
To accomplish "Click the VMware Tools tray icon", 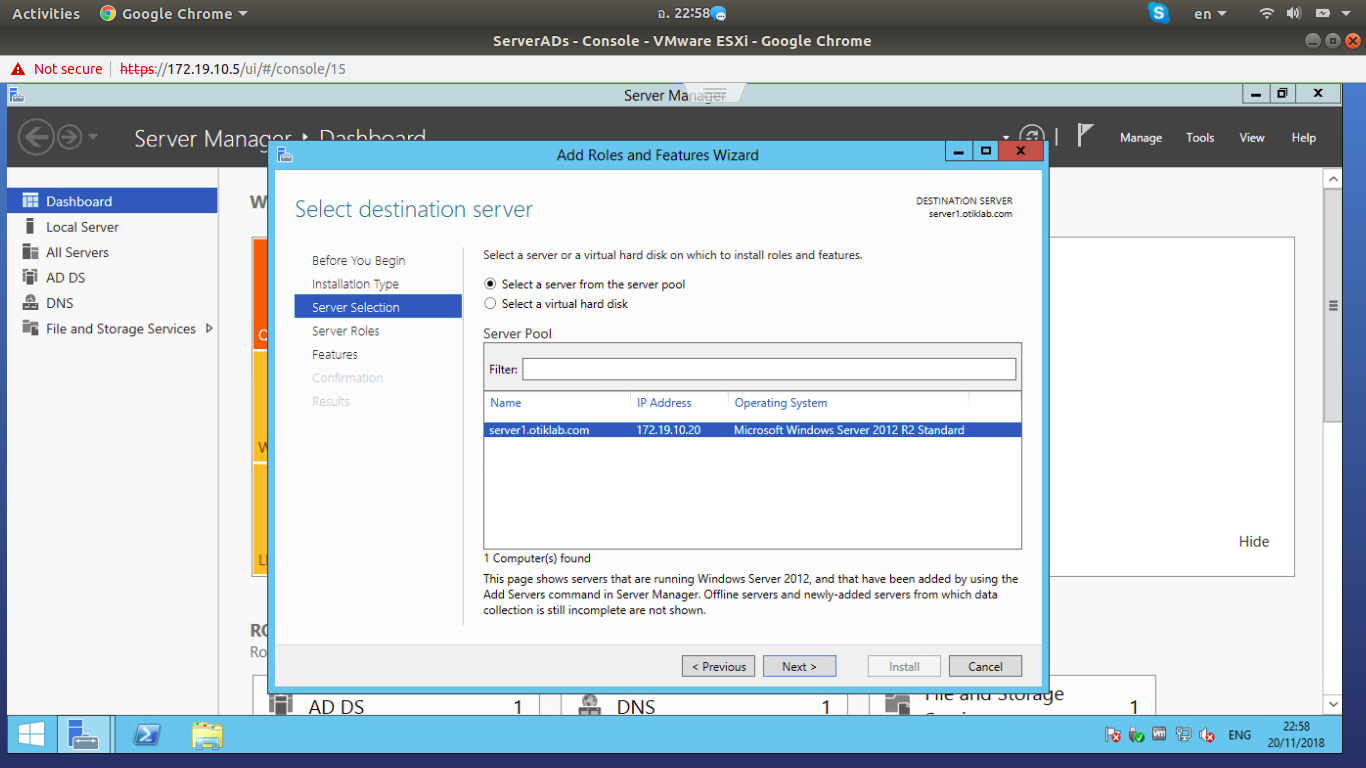I will click(x=1160, y=734).
